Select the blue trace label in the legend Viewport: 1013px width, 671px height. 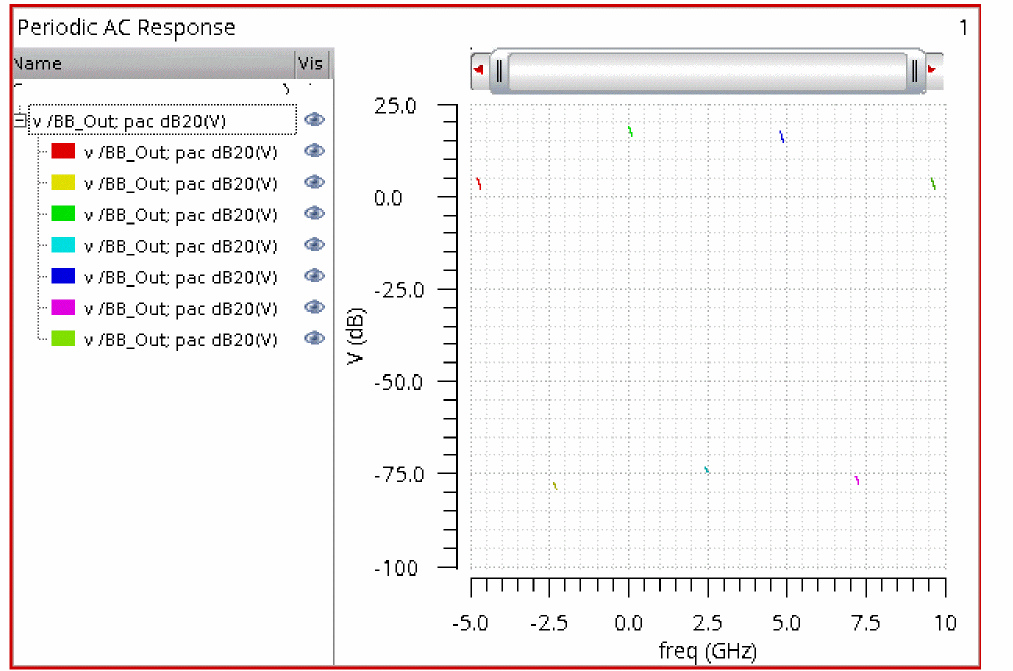pos(180,277)
